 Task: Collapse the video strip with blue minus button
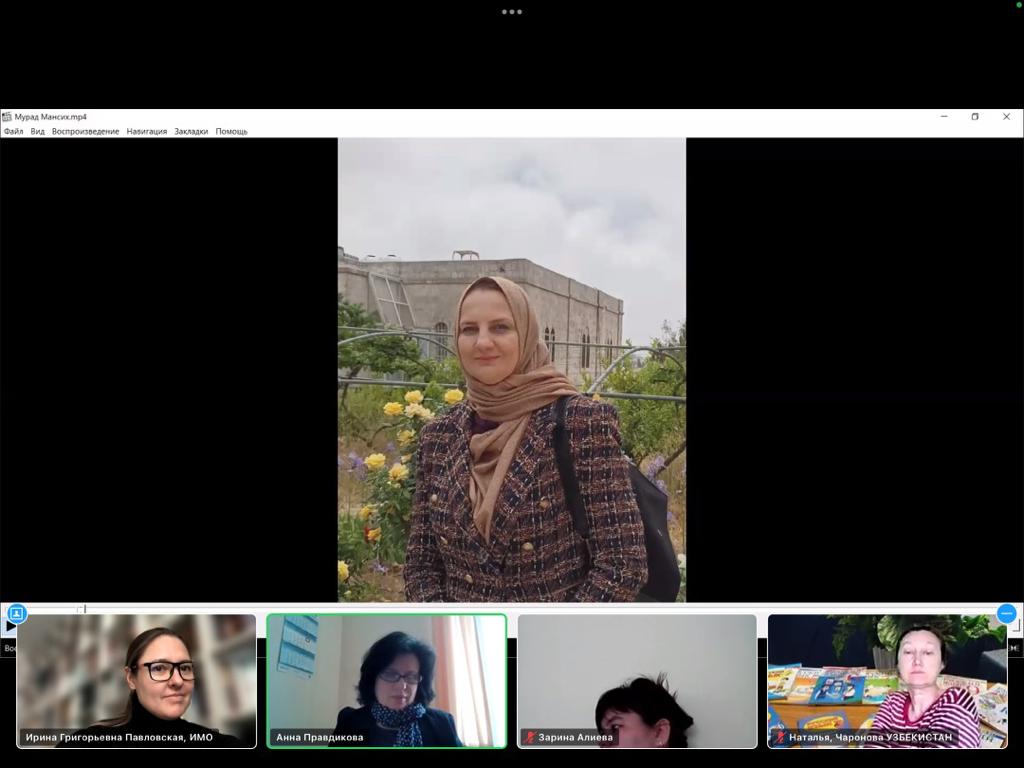(x=1007, y=613)
